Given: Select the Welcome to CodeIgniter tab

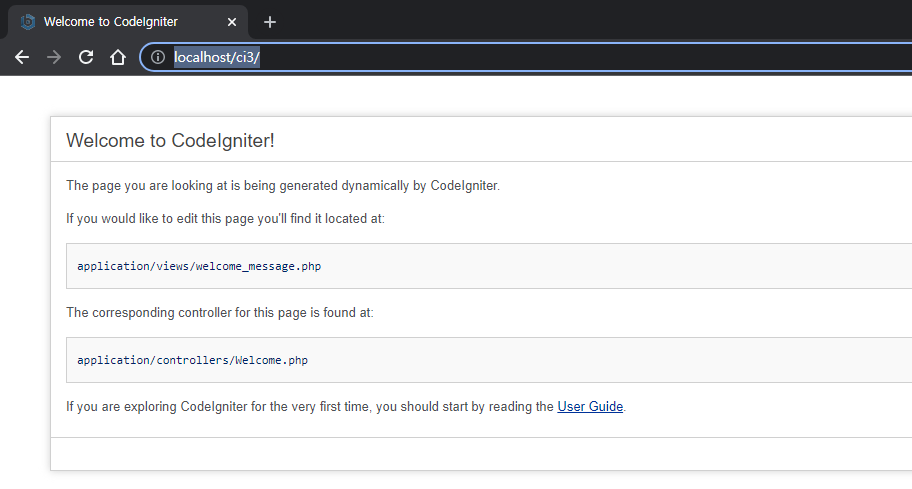Looking at the screenshot, I should tap(128, 22).
